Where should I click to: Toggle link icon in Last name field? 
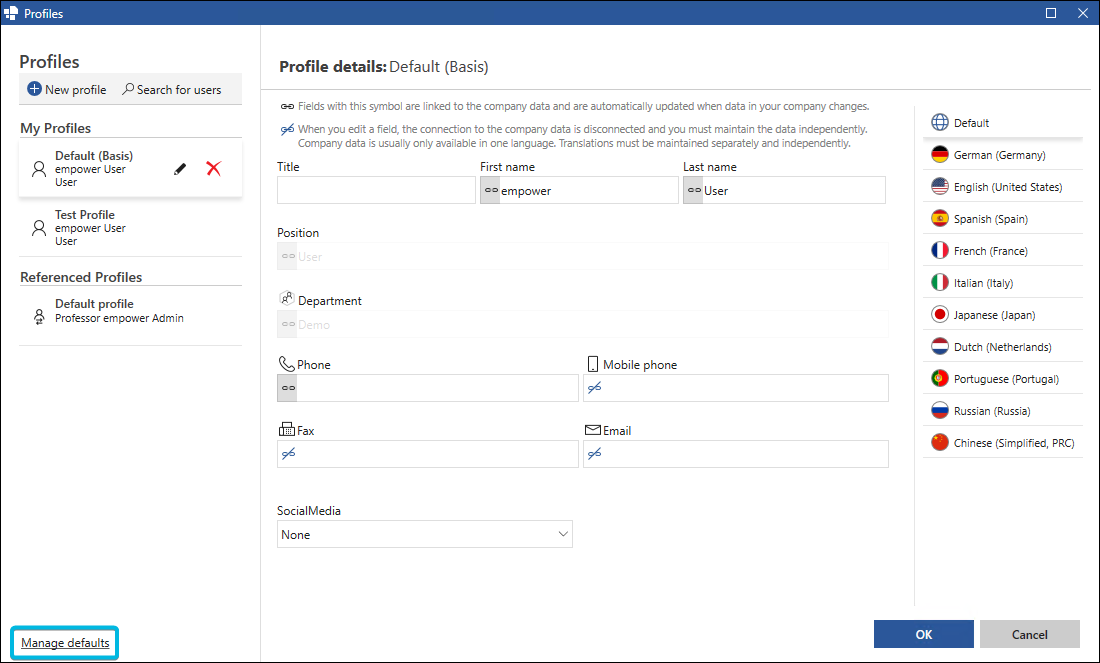coord(694,190)
